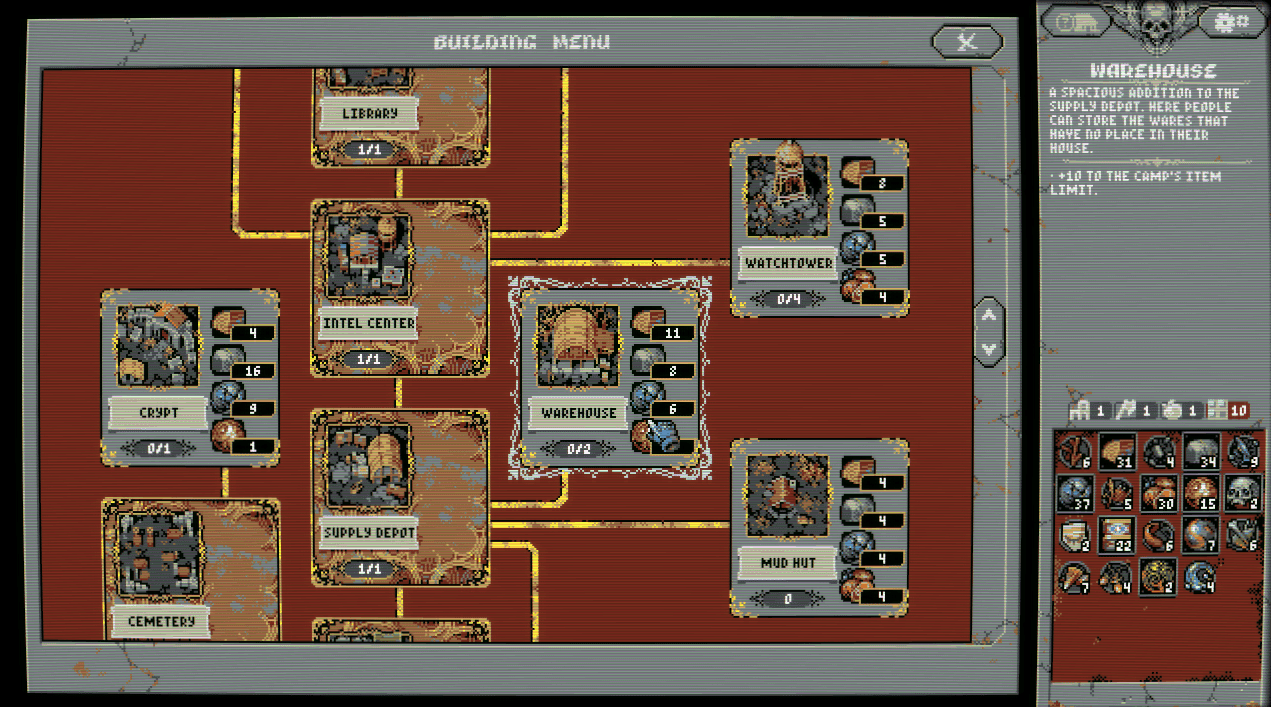Select the Crypt building icon
This screenshot has height=707, width=1271.
(158, 346)
